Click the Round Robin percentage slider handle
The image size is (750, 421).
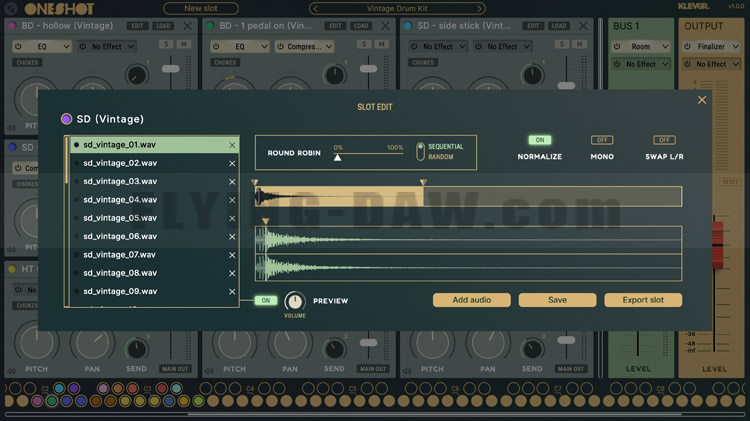point(338,157)
